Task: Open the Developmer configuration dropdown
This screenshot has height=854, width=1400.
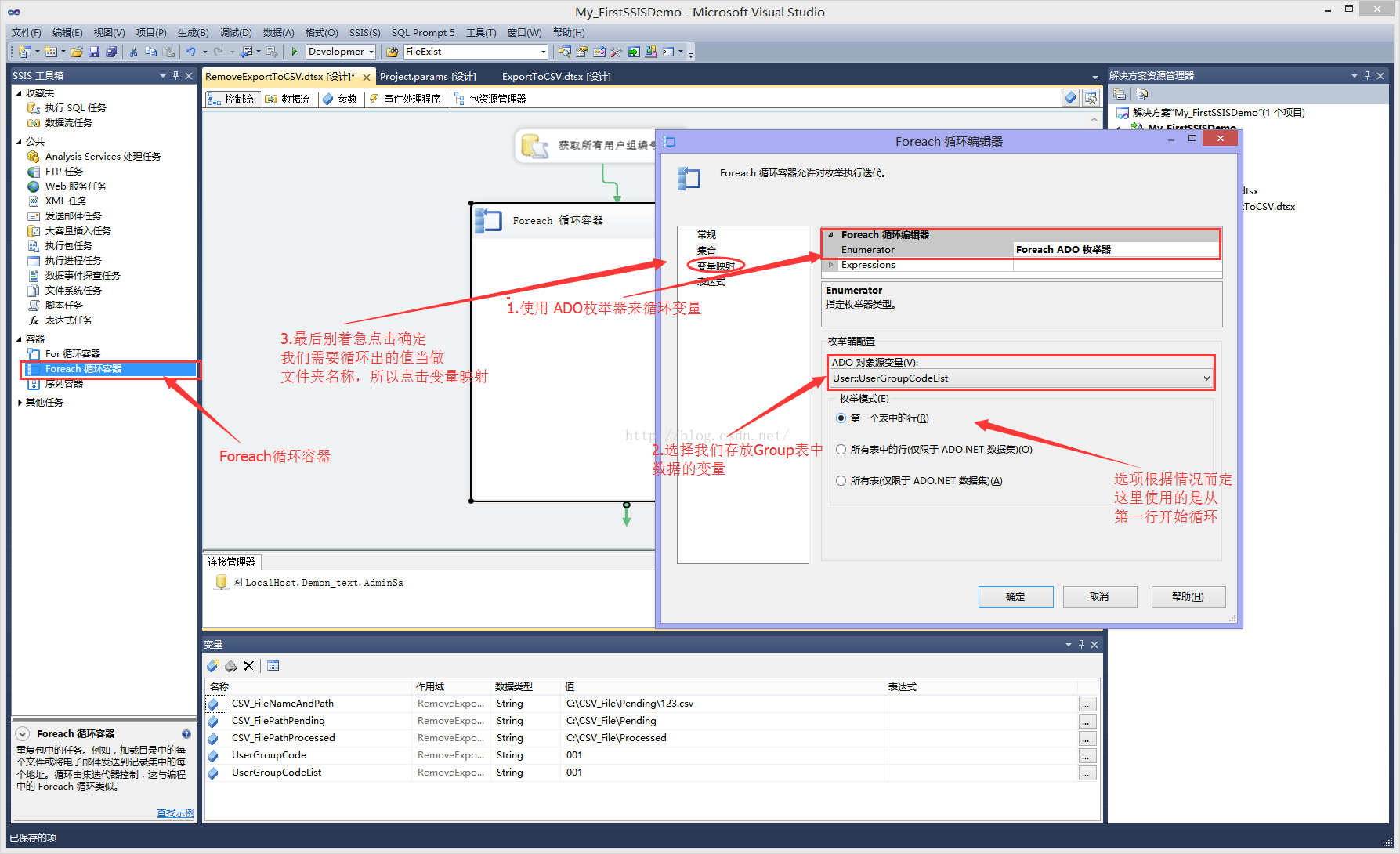Action: point(341,52)
